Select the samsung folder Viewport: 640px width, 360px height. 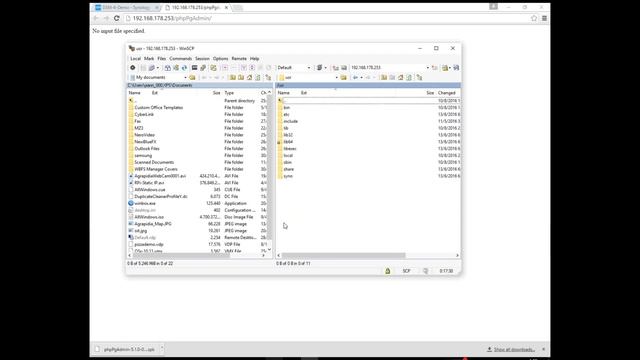[x=143, y=156]
